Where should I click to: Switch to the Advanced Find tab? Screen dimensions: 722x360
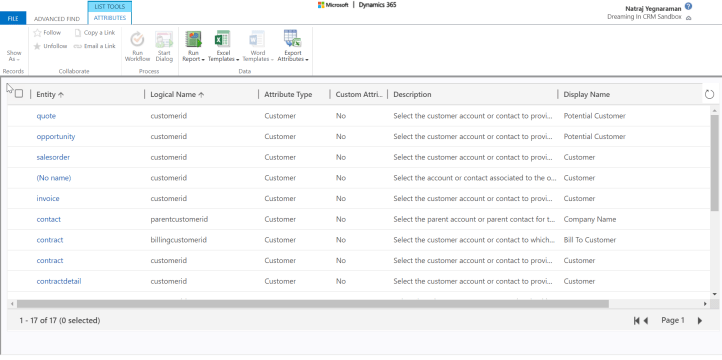click(x=57, y=19)
